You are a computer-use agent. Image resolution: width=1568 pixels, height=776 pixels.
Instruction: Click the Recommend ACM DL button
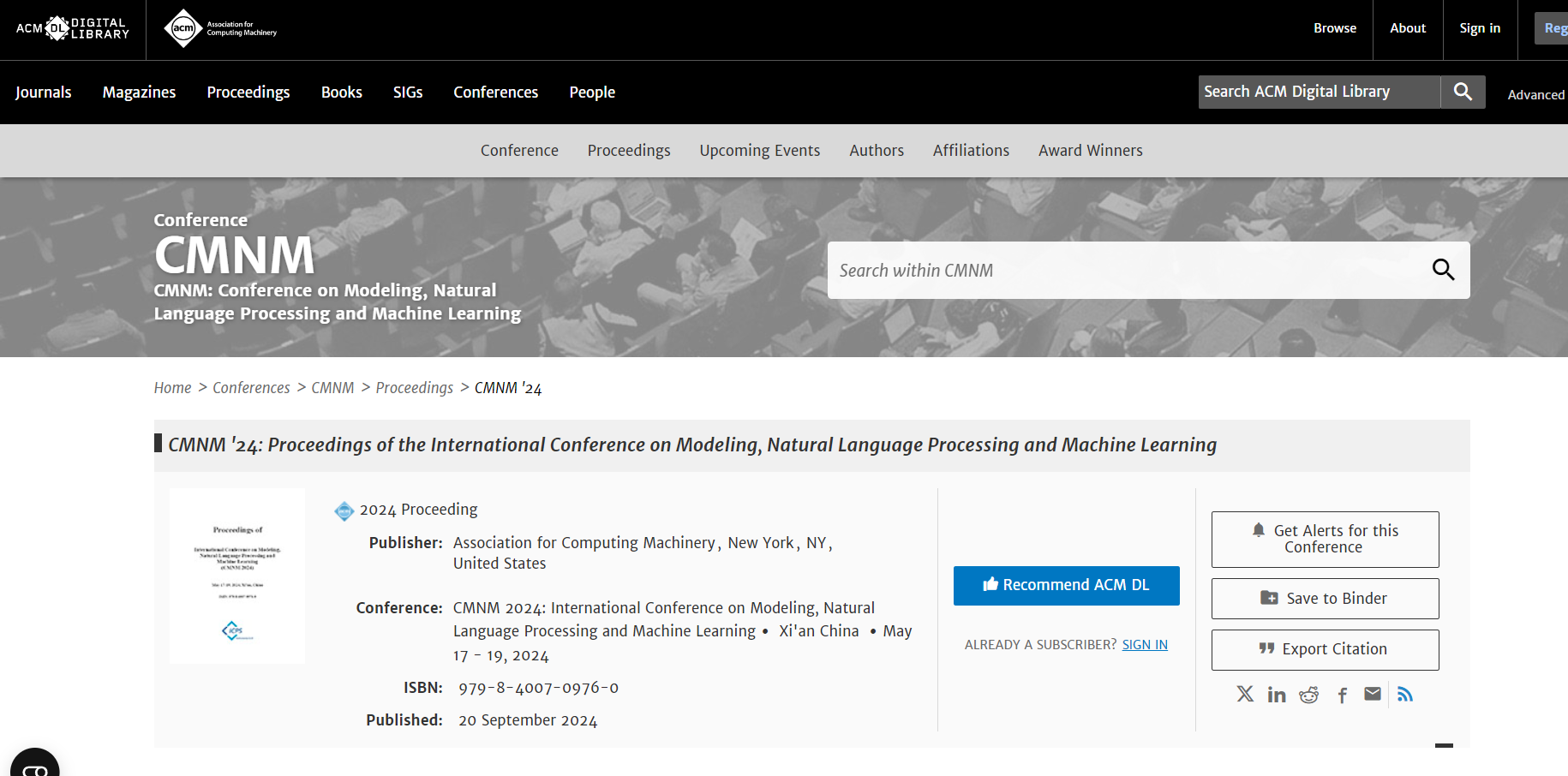point(1066,585)
